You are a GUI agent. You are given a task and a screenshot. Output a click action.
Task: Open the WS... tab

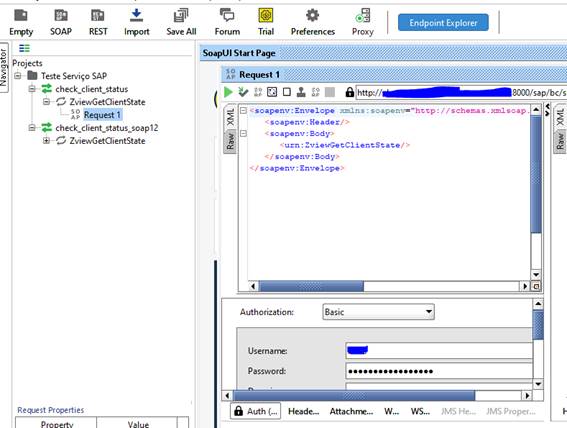(420, 411)
